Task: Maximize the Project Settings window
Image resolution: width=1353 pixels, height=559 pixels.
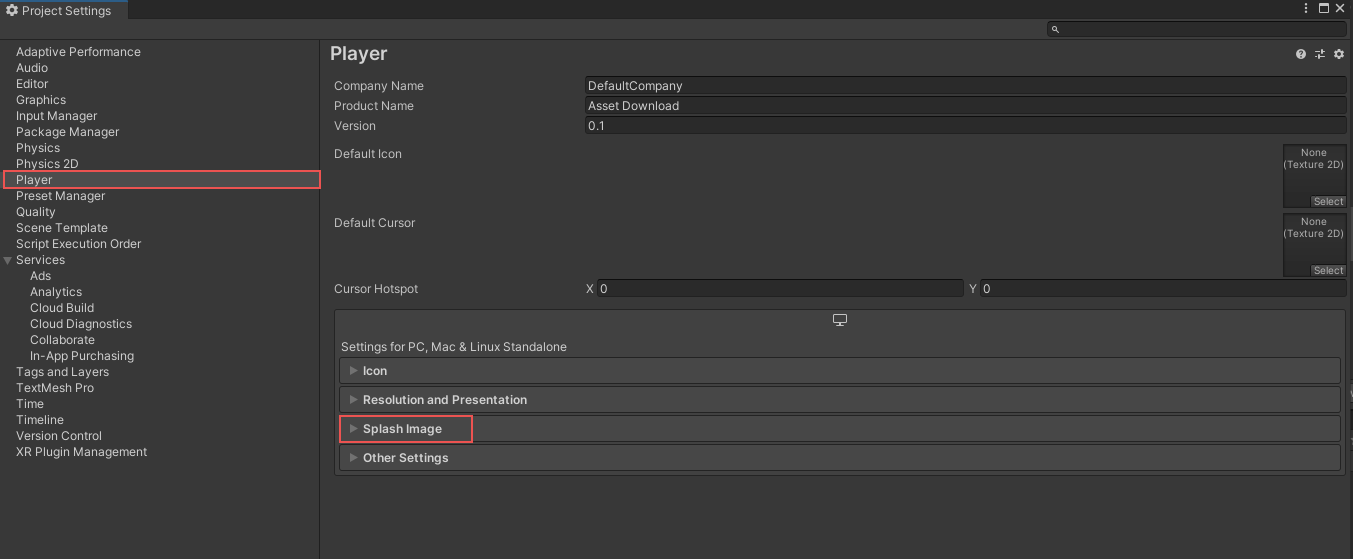Action: coord(1324,8)
